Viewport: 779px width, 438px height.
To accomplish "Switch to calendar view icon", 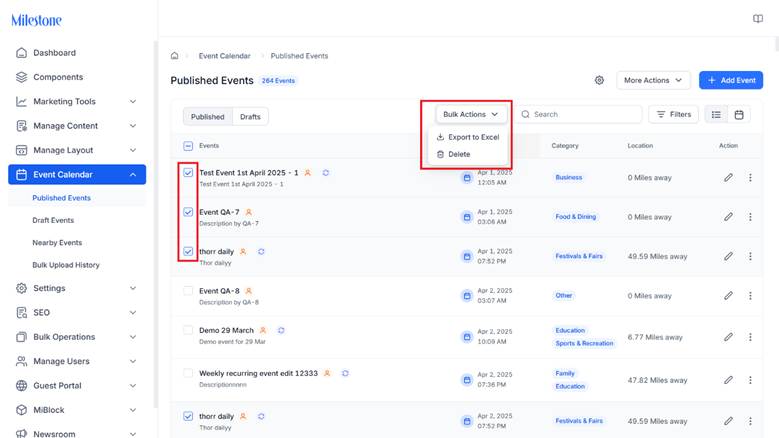I will click(739, 115).
